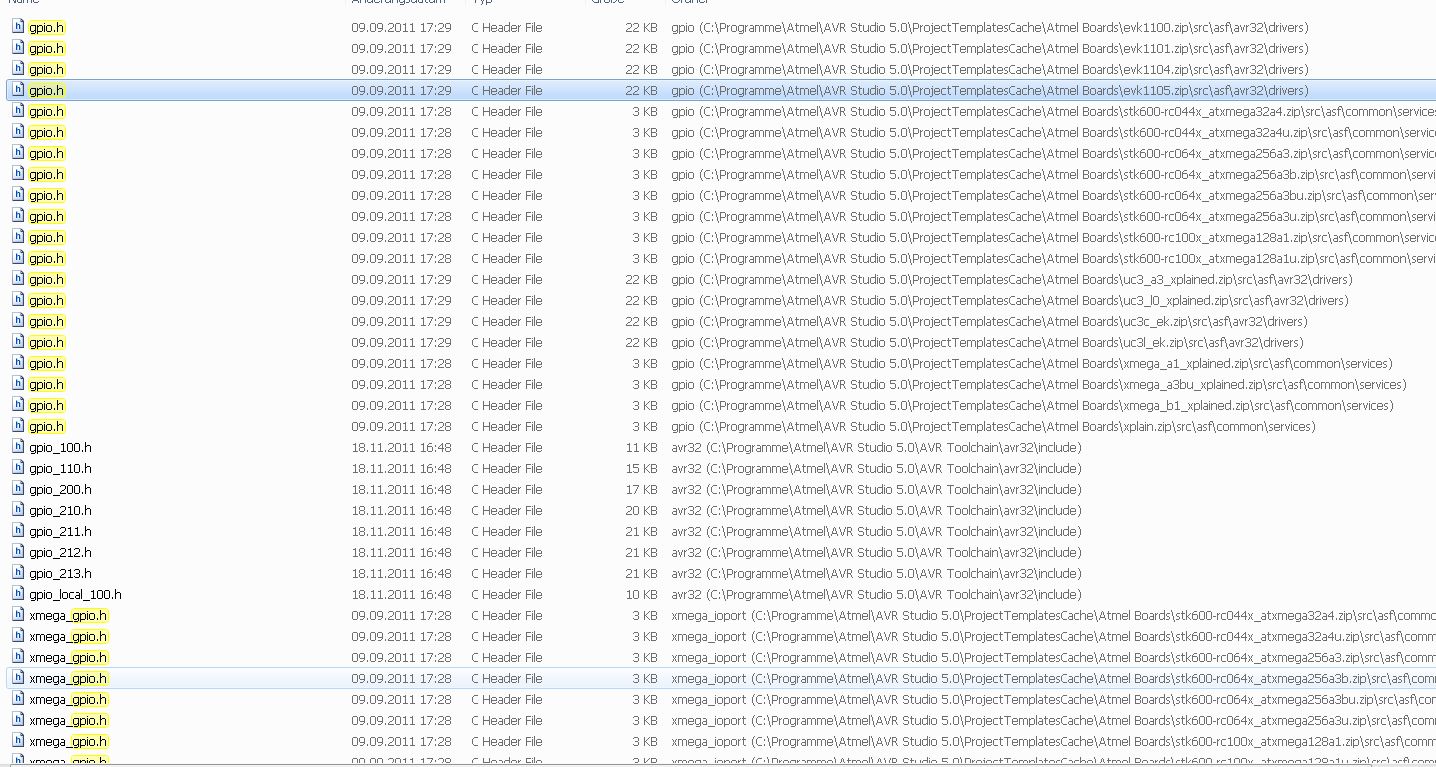1436x767 pixels.
Task: Select file name gpio_213.h
Action: click(60, 573)
